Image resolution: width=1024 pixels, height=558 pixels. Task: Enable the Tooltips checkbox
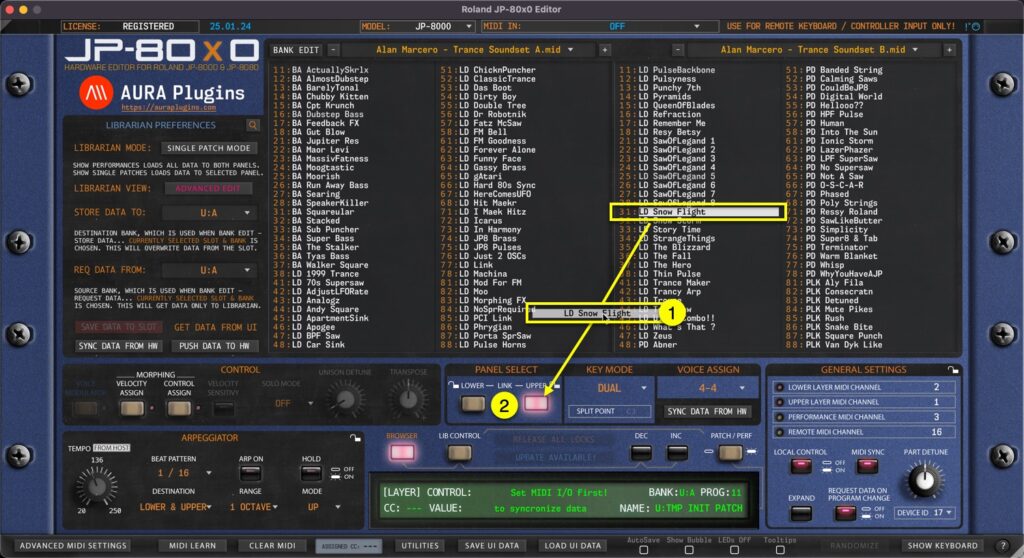pyautogui.click(x=780, y=550)
